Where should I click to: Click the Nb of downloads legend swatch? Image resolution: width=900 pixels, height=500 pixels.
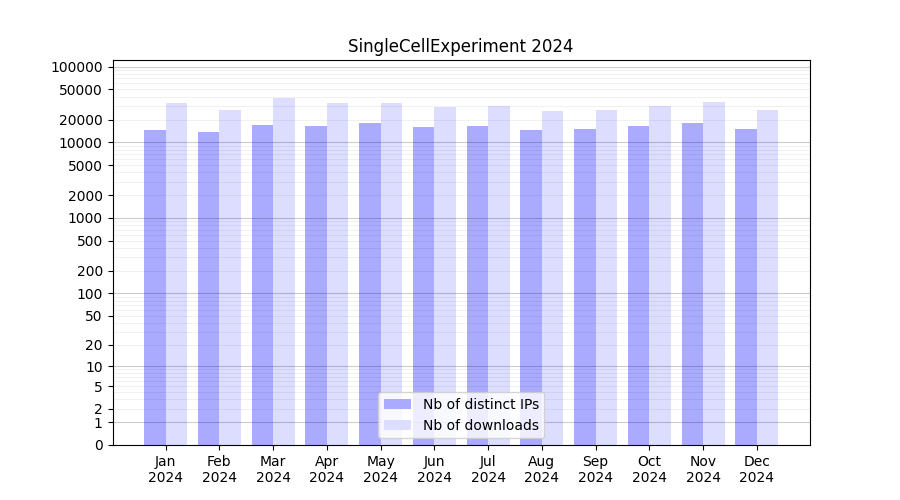click(397, 425)
